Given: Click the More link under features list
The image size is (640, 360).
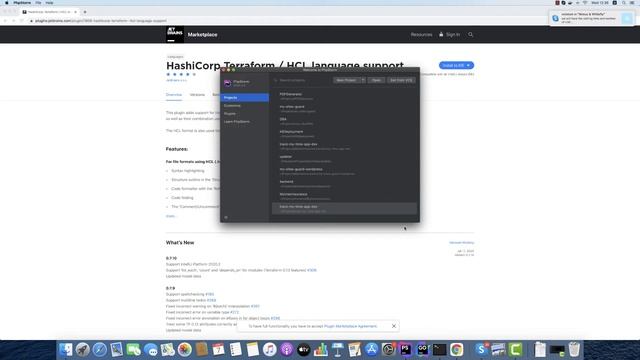Looking at the screenshot, I should click(170, 216).
